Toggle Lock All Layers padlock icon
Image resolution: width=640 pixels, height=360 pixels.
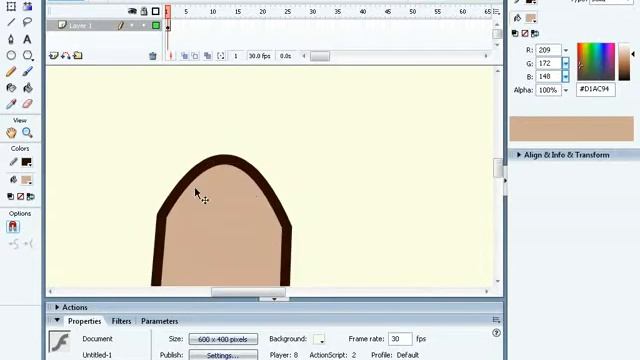(144, 11)
